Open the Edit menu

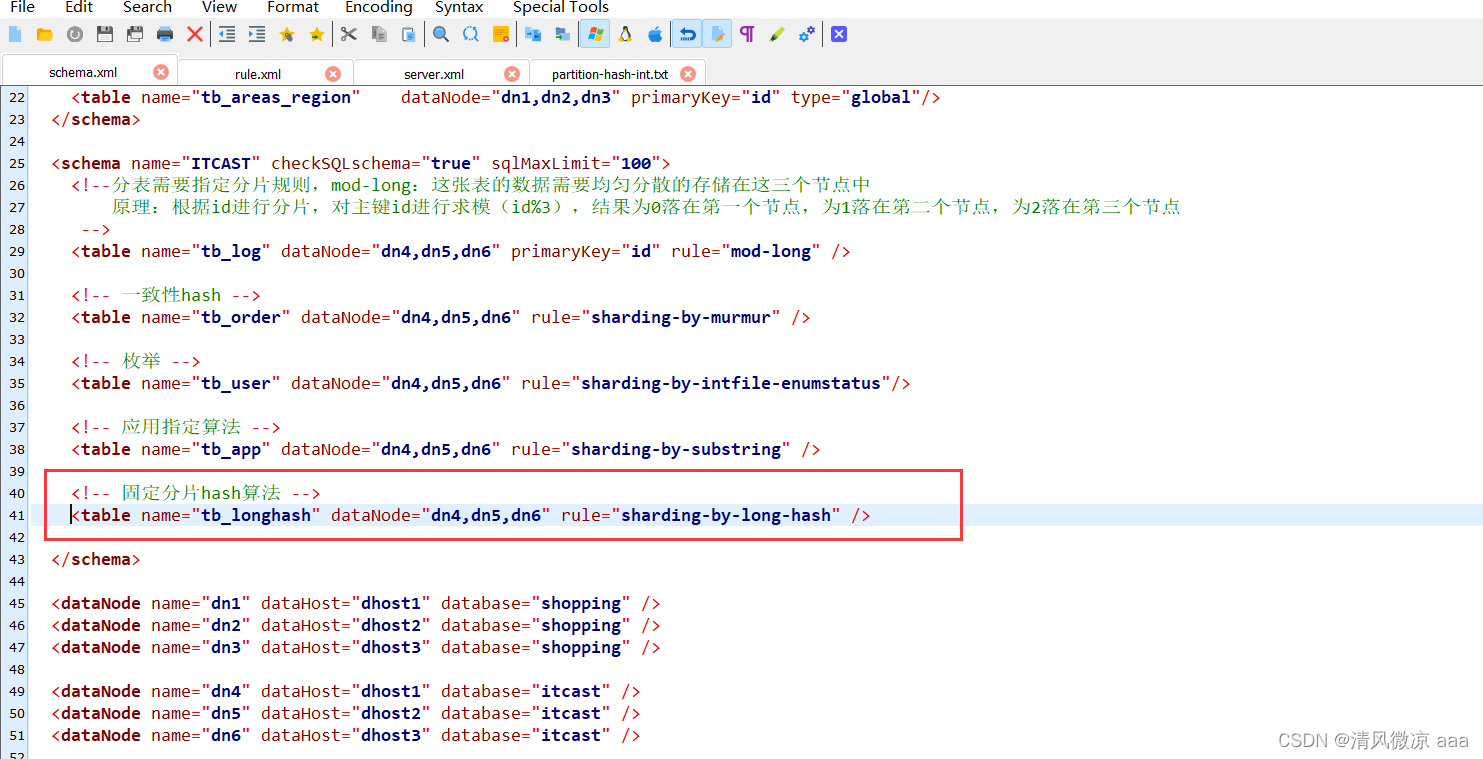coord(79,7)
